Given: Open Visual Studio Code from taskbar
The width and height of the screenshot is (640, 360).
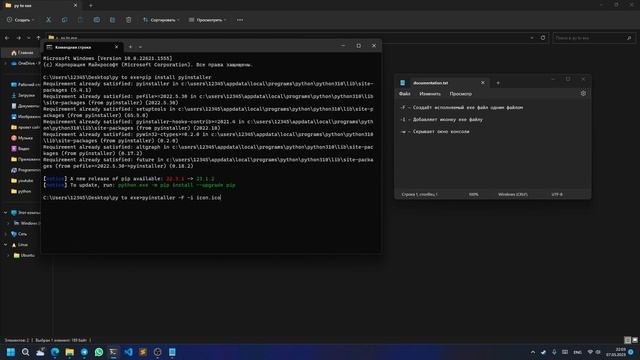Looking at the screenshot, I should 128,352.
